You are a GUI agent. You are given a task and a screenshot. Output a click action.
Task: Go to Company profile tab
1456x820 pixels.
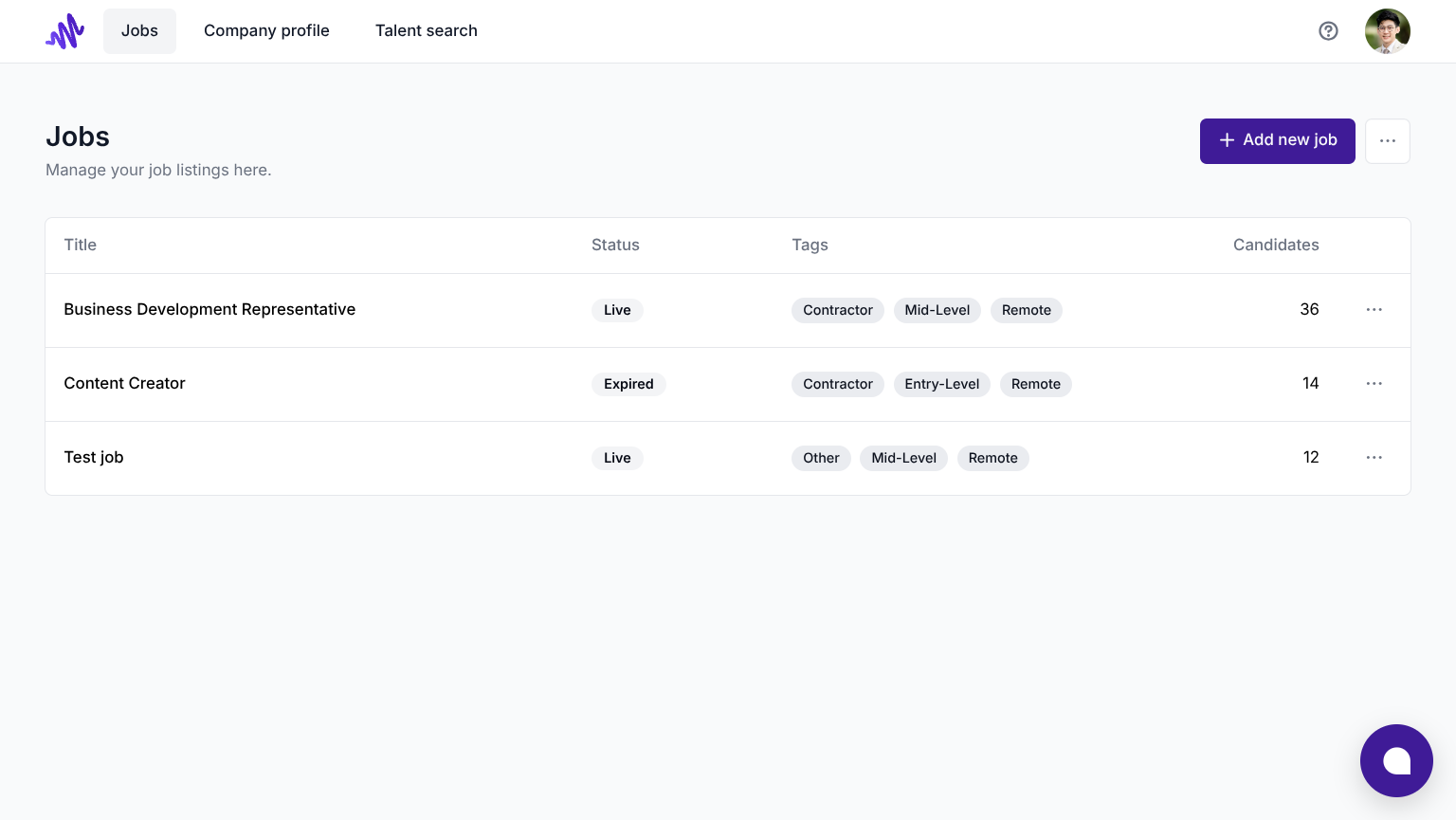pyautogui.click(x=266, y=31)
